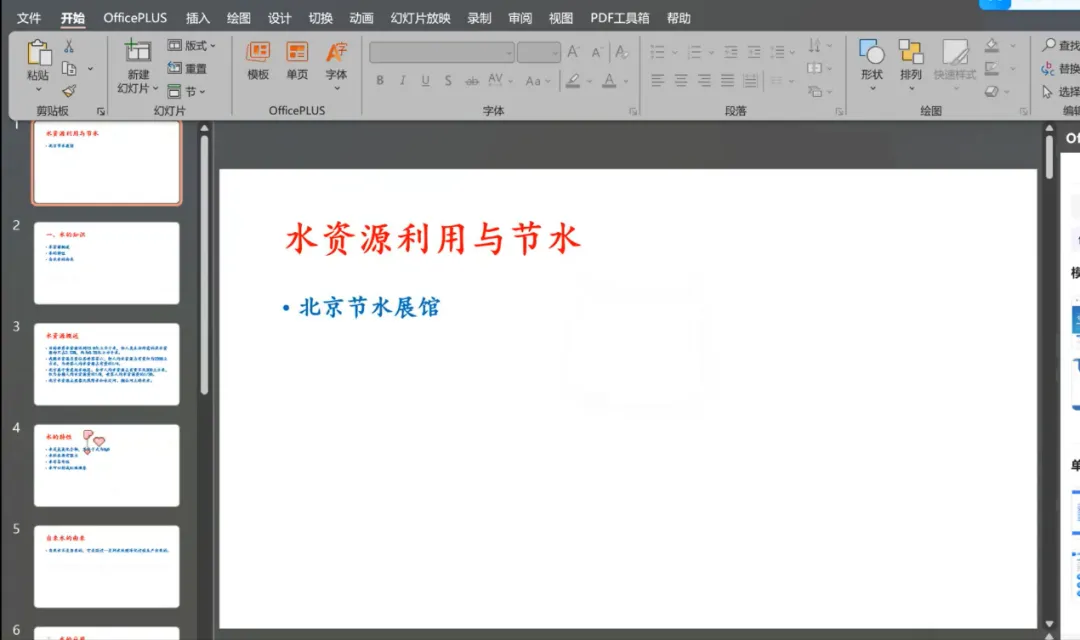
Task: Open the 剪贴板 group dialog launcher
Action: 101,111
